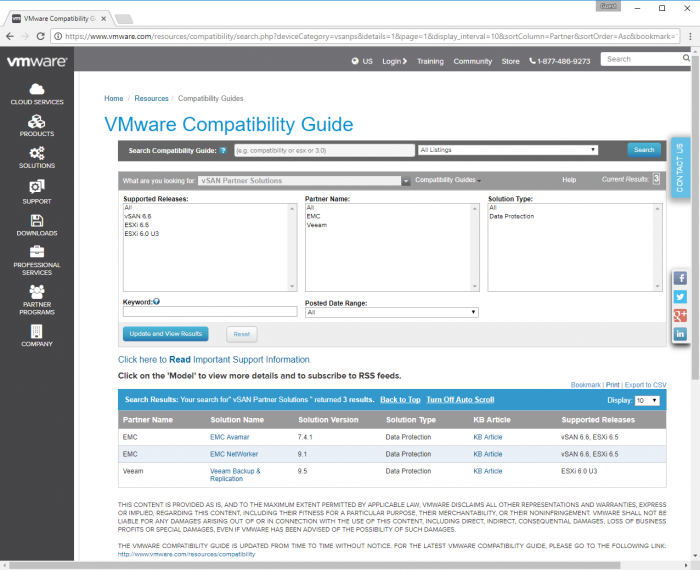
Task: Open KB Article for EMC Avamar row
Action: 488,437
